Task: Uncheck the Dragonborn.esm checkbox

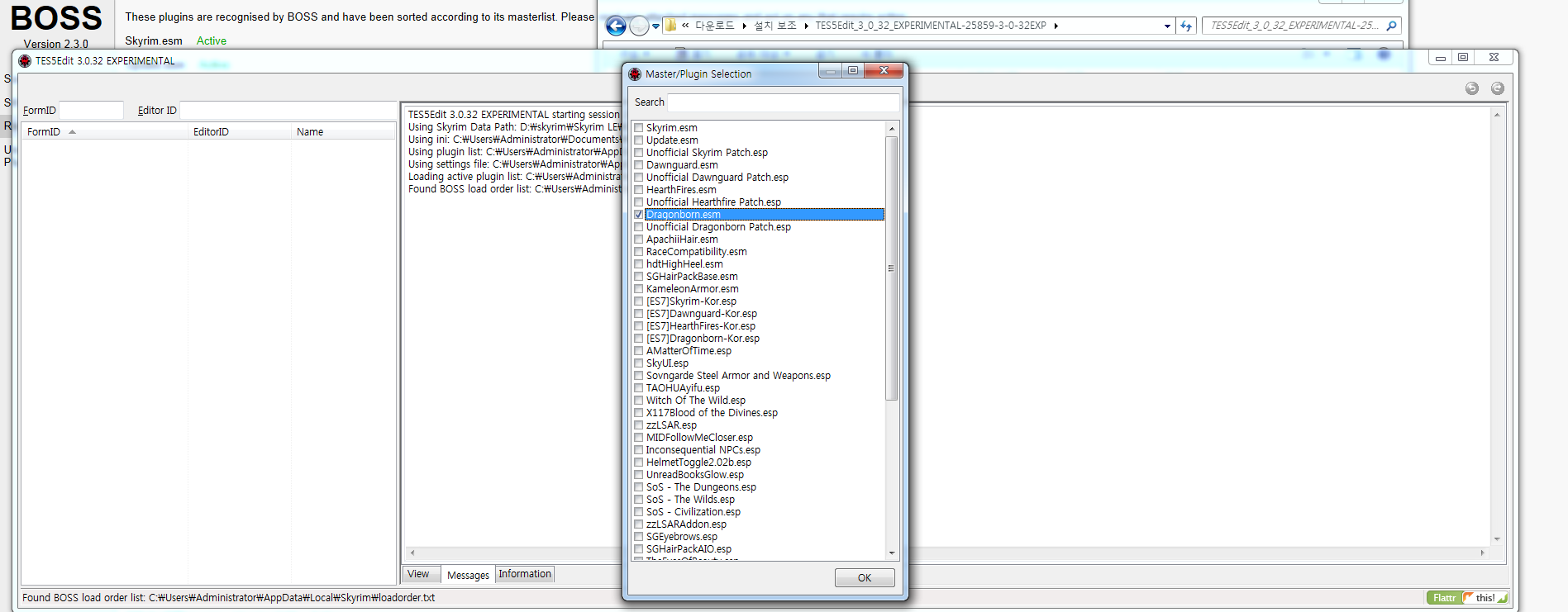Action: pos(639,215)
